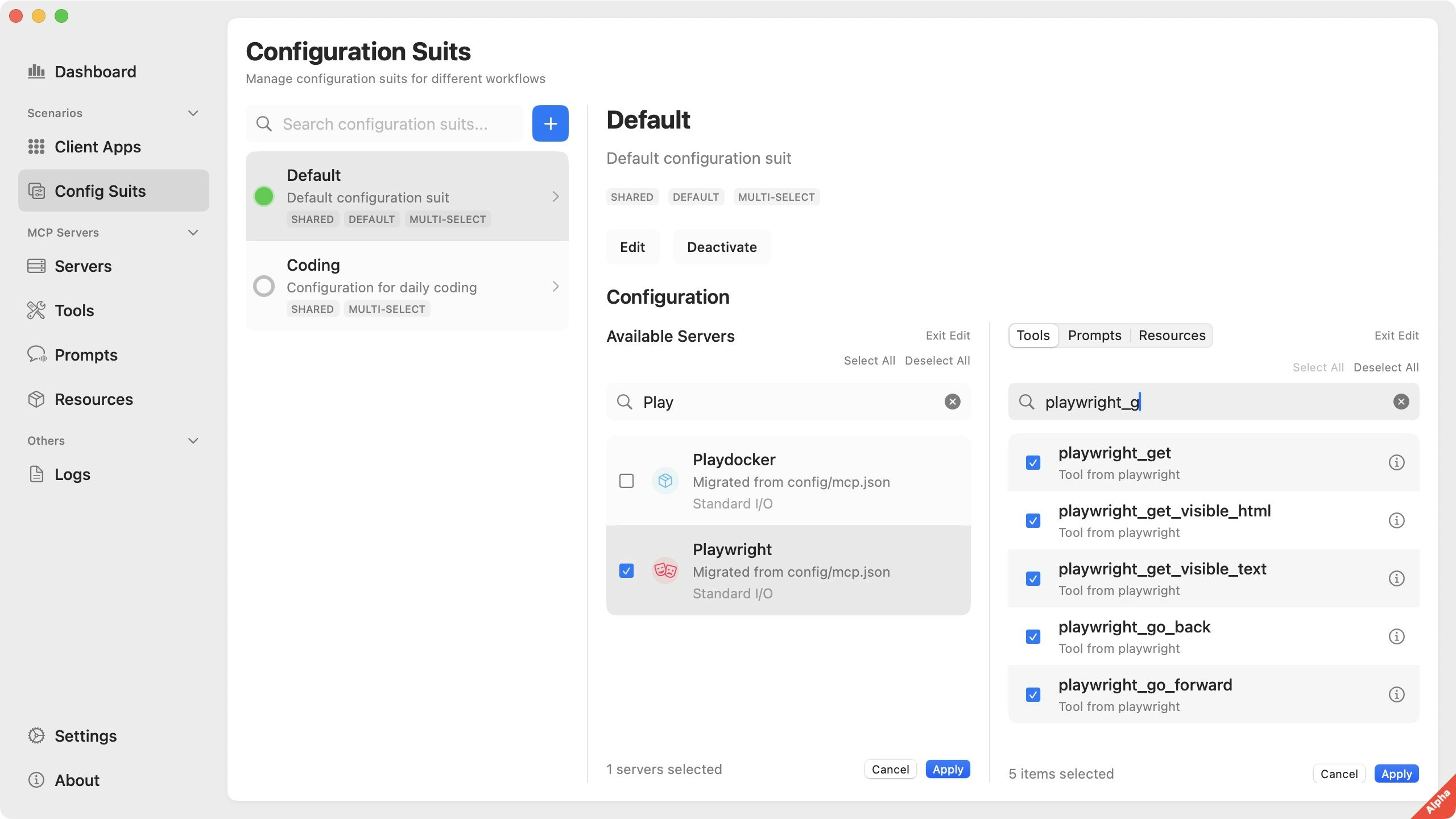Click the Playdocker server cube icon

(665, 481)
